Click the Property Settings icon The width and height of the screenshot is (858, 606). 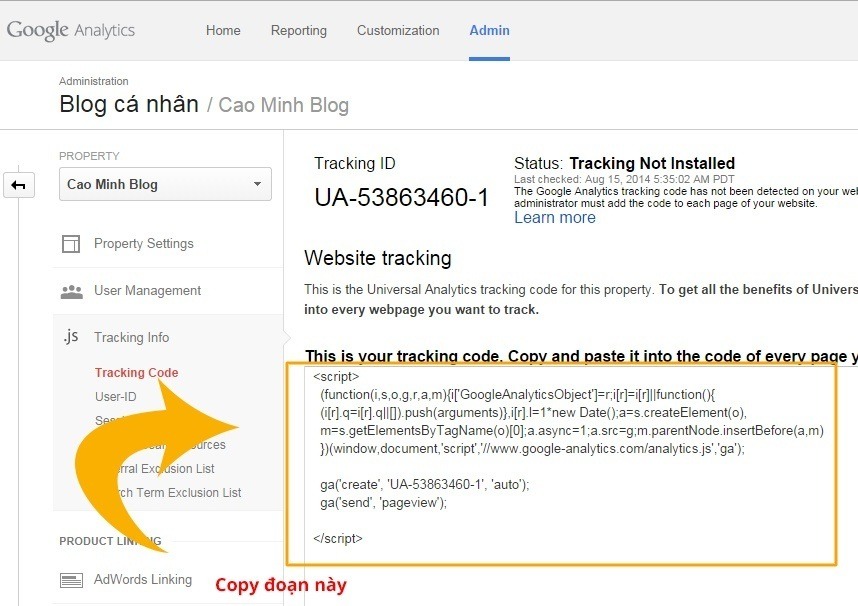(x=71, y=244)
